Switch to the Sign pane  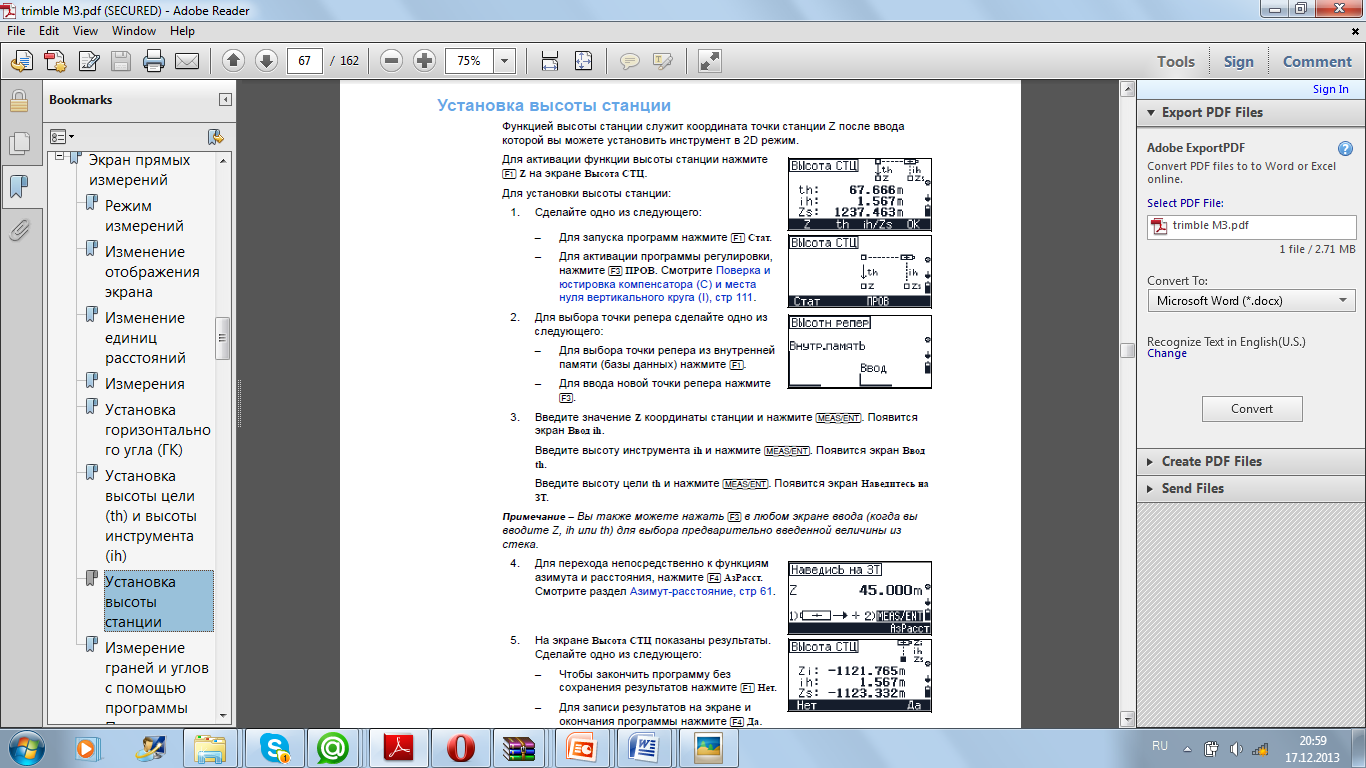[1238, 62]
